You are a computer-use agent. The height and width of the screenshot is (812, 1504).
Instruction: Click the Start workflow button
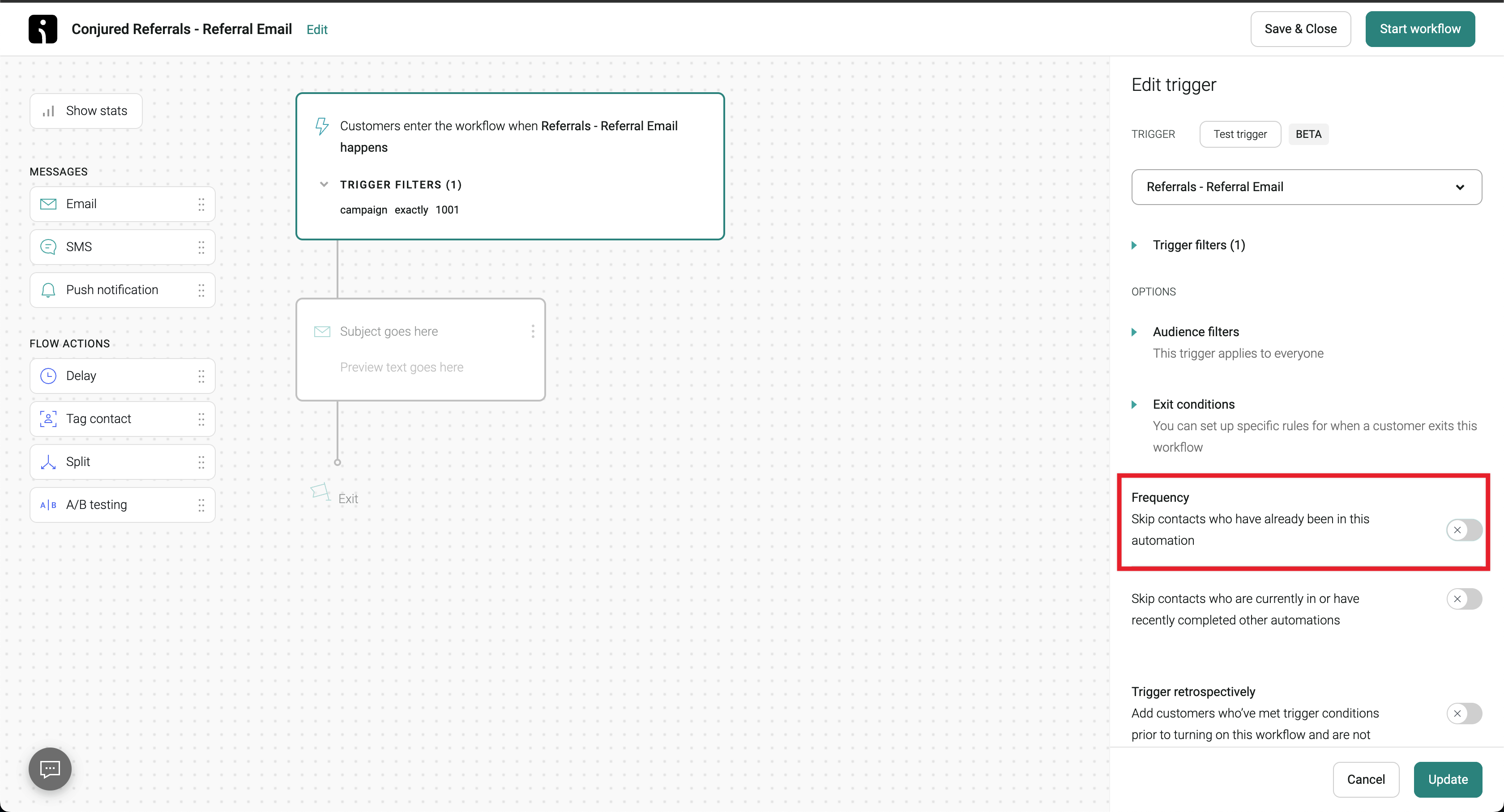[x=1419, y=29]
